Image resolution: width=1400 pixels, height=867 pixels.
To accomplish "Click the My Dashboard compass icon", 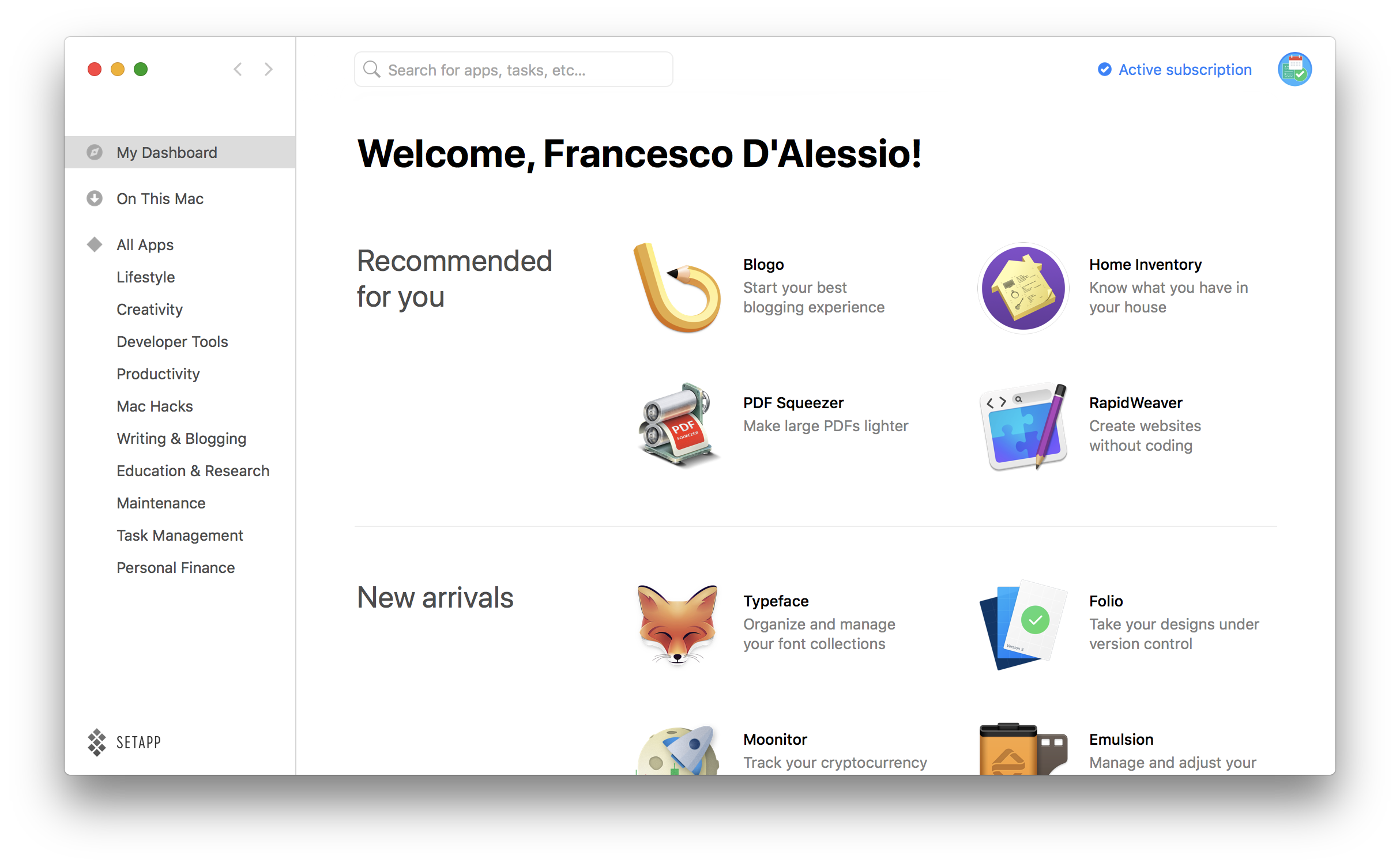I will click(x=95, y=152).
